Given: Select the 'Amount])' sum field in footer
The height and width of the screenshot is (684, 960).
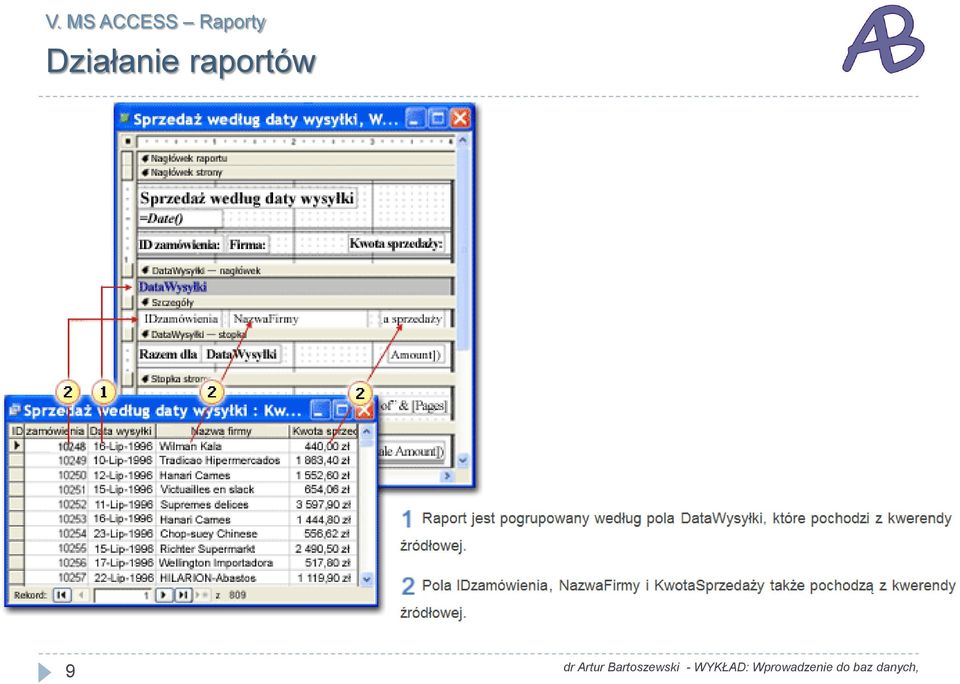Looking at the screenshot, I should click(x=415, y=355).
